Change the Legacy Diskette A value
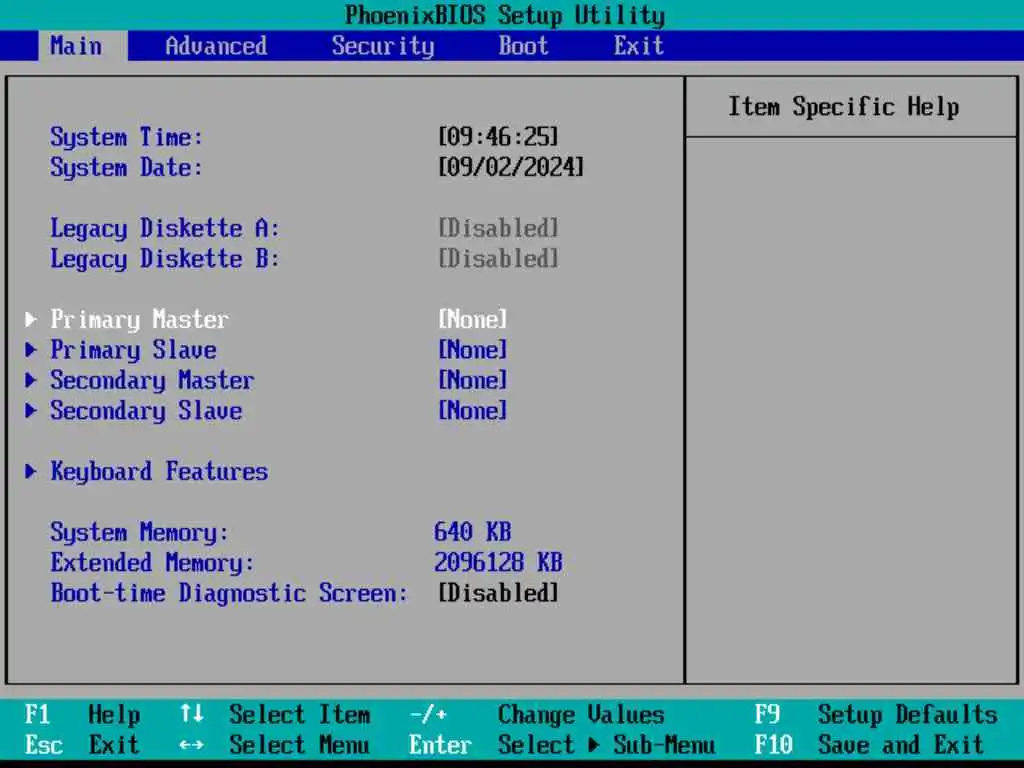Image resolution: width=1024 pixels, height=768 pixels. click(498, 229)
